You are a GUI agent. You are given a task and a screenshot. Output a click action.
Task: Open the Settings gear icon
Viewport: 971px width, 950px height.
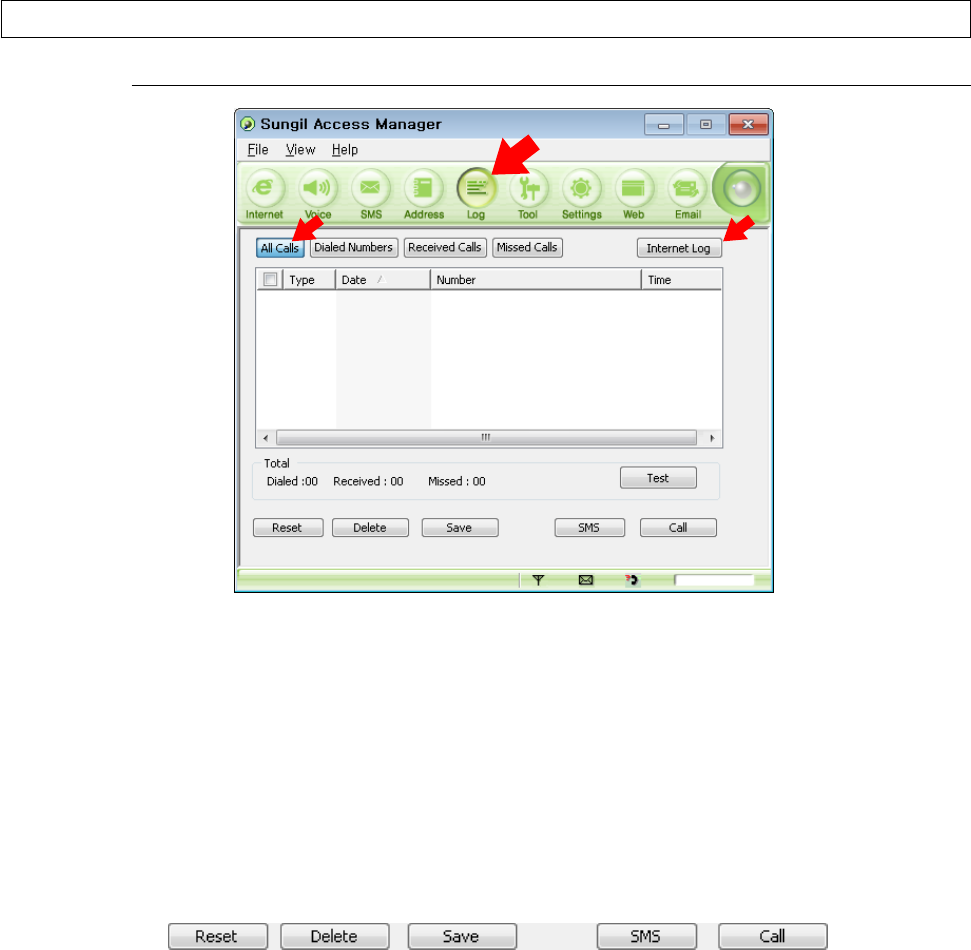click(581, 188)
